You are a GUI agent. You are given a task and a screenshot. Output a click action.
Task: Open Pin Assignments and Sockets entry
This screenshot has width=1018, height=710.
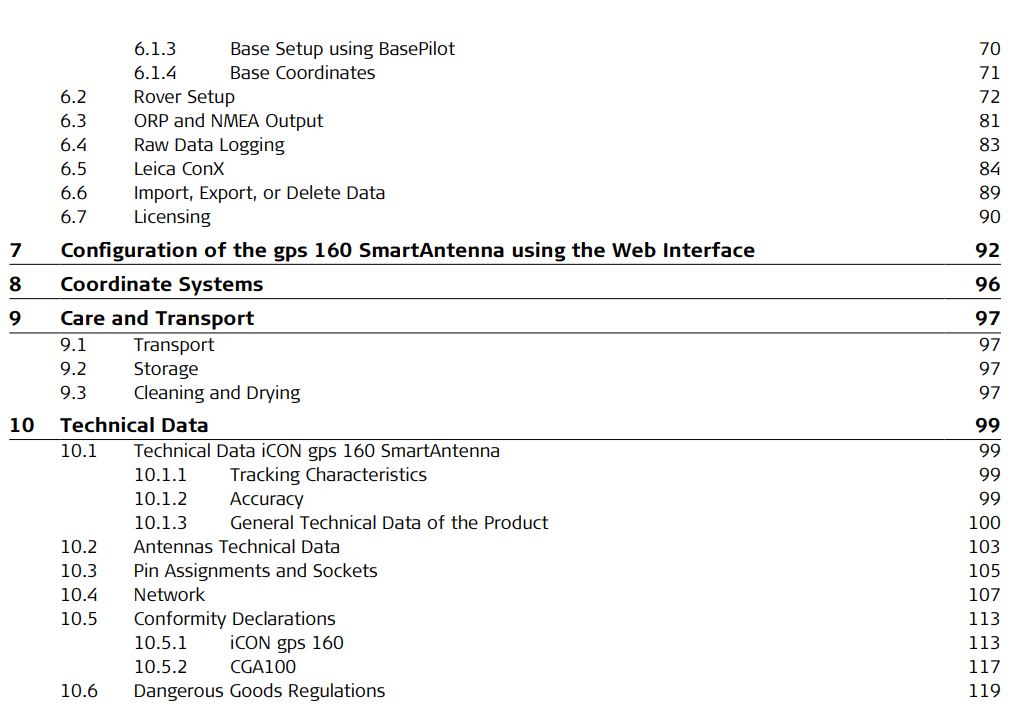[255, 571]
